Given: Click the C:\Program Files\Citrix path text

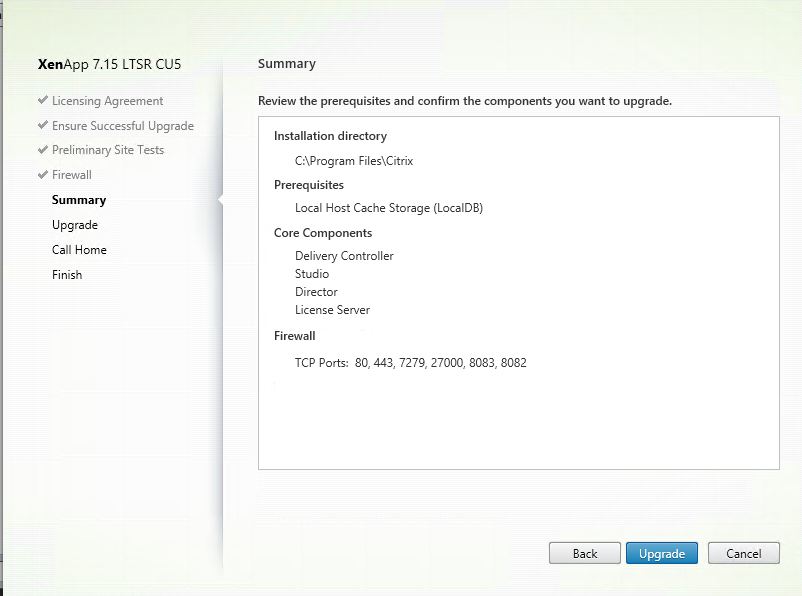Looking at the screenshot, I should (x=354, y=161).
